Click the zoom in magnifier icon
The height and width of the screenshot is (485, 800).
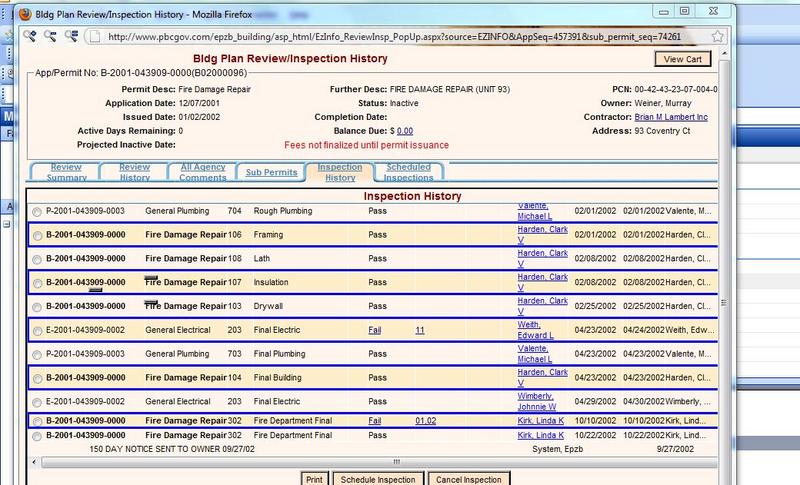point(29,36)
